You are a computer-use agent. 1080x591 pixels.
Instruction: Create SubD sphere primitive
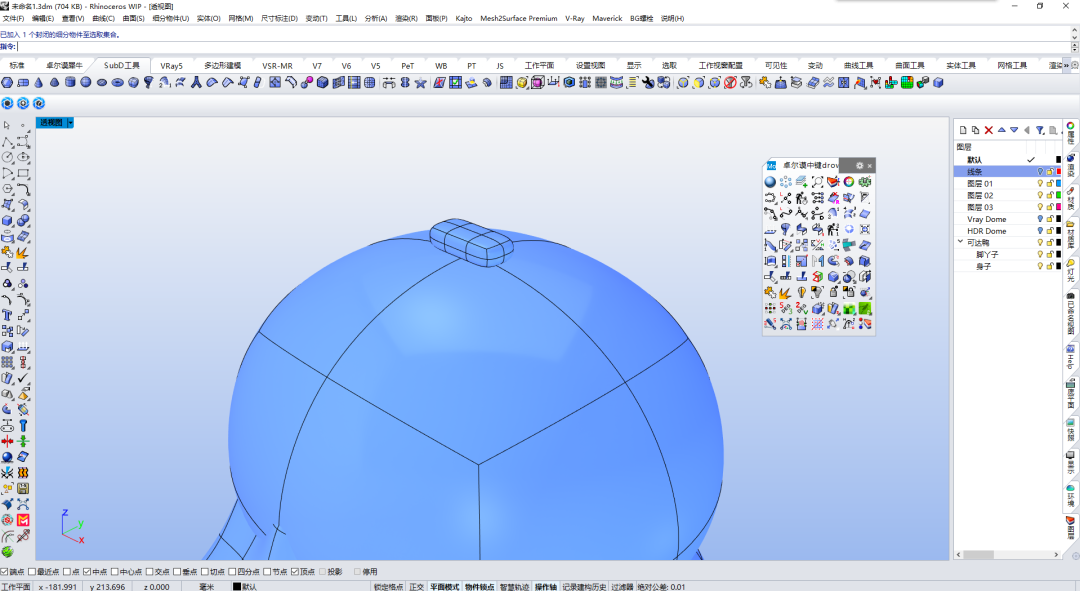point(85,83)
